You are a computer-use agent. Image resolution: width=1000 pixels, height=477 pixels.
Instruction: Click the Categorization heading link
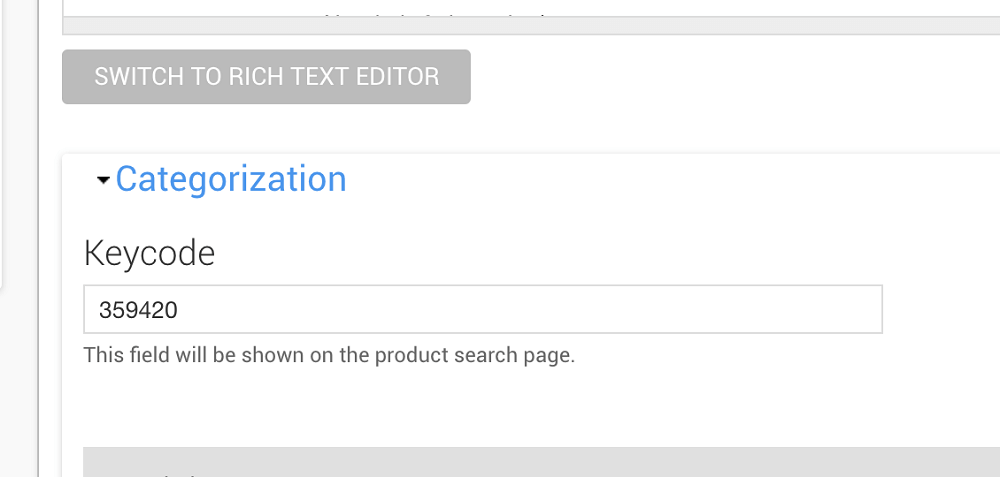coord(231,179)
